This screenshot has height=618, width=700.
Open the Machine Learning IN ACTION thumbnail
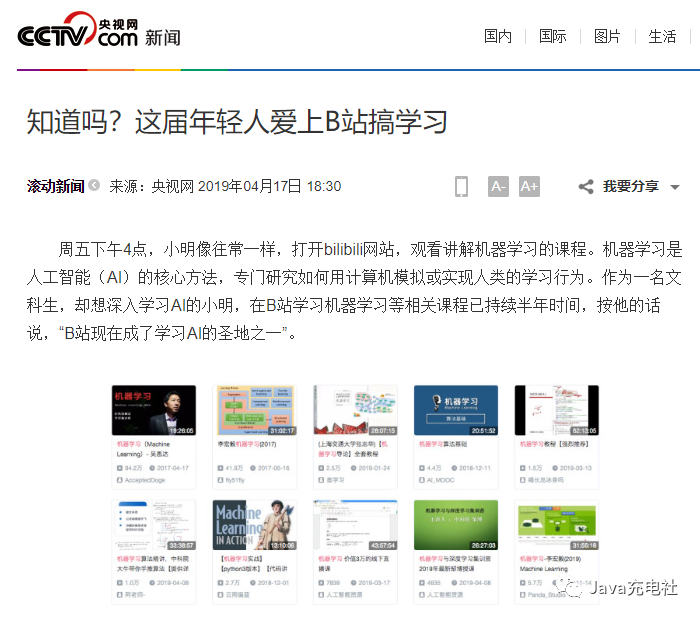pos(254,525)
